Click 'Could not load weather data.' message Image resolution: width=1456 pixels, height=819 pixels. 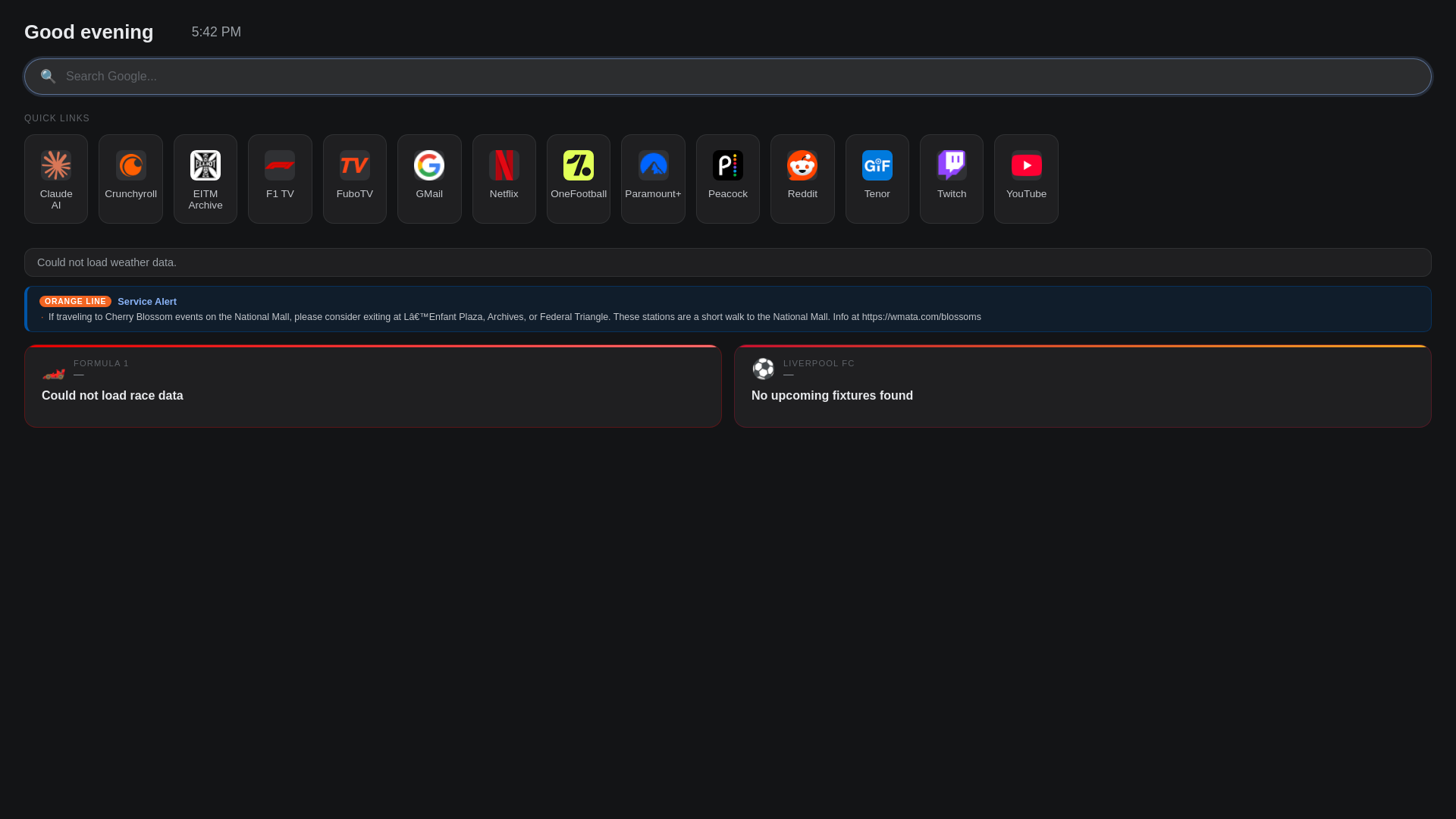[x=107, y=262]
